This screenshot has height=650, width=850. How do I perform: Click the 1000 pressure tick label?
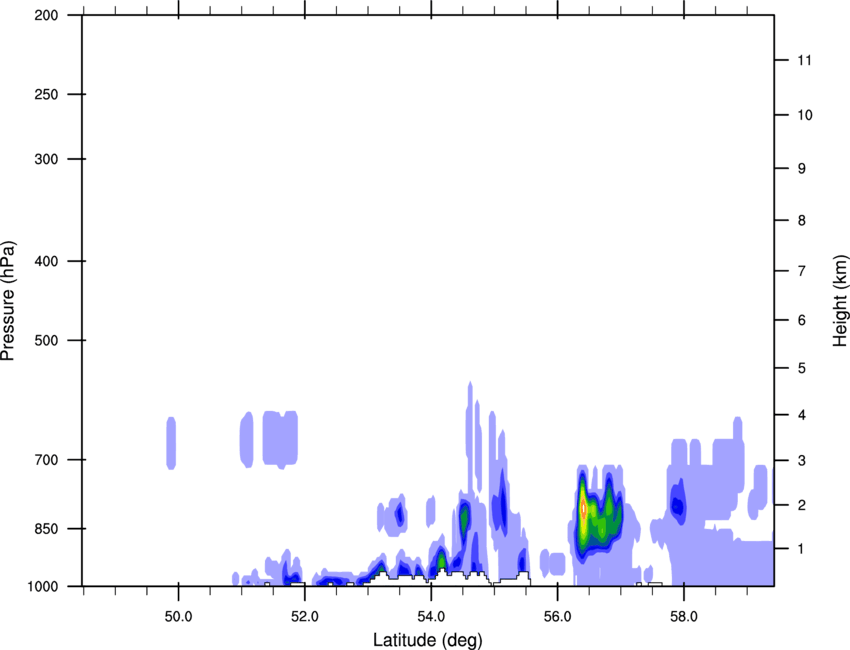(x=43, y=586)
